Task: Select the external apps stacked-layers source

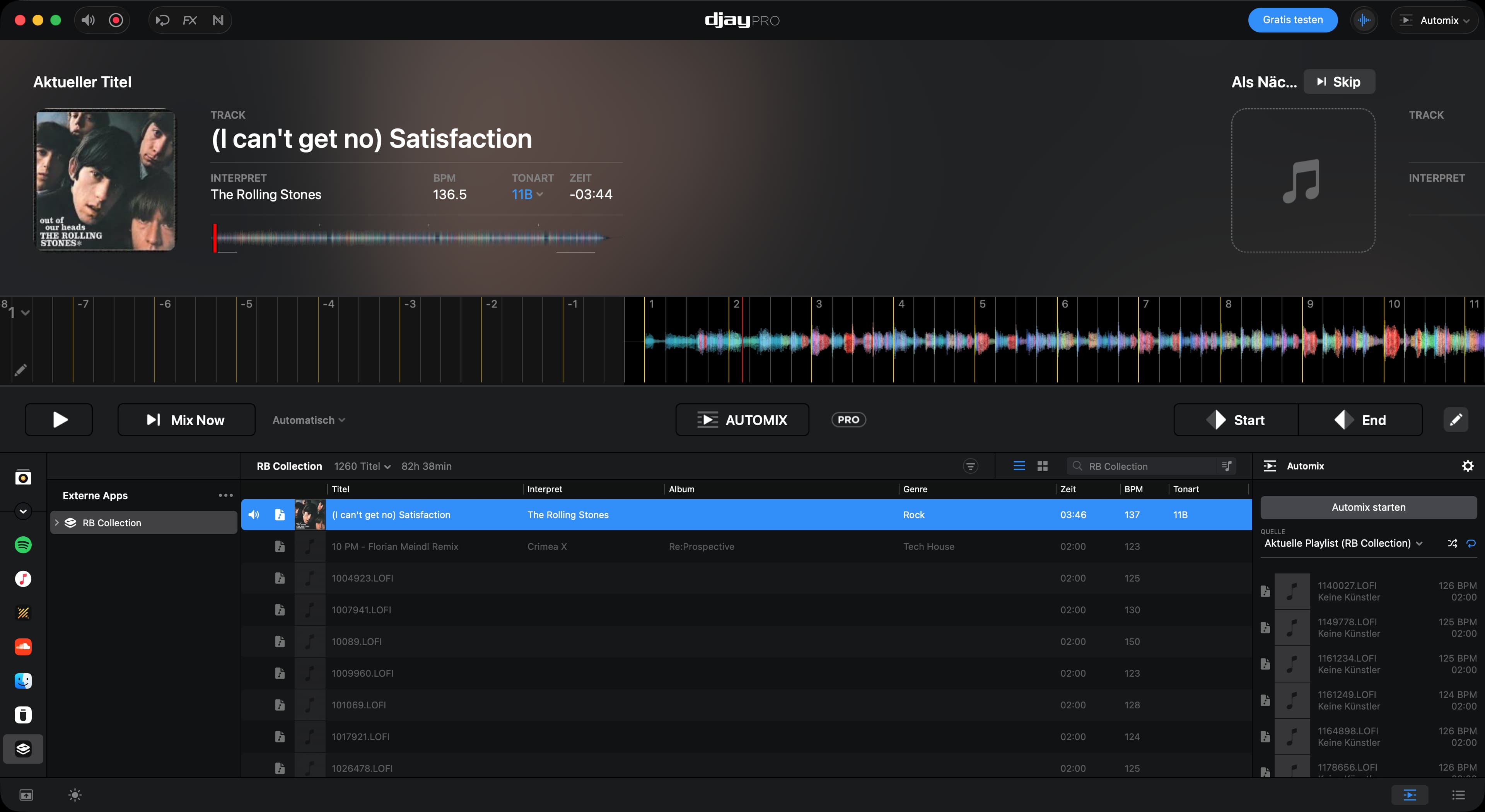Action: [x=23, y=749]
